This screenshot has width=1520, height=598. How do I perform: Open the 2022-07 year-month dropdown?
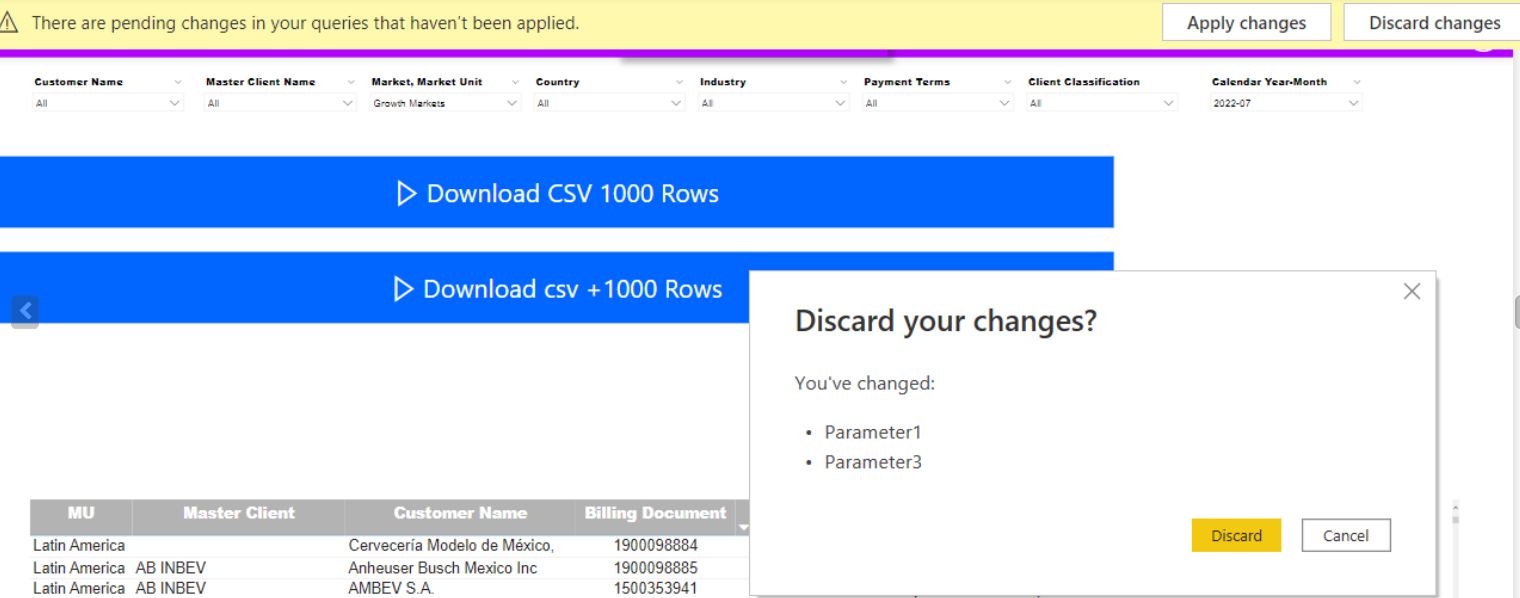[x=1286, y=103]
